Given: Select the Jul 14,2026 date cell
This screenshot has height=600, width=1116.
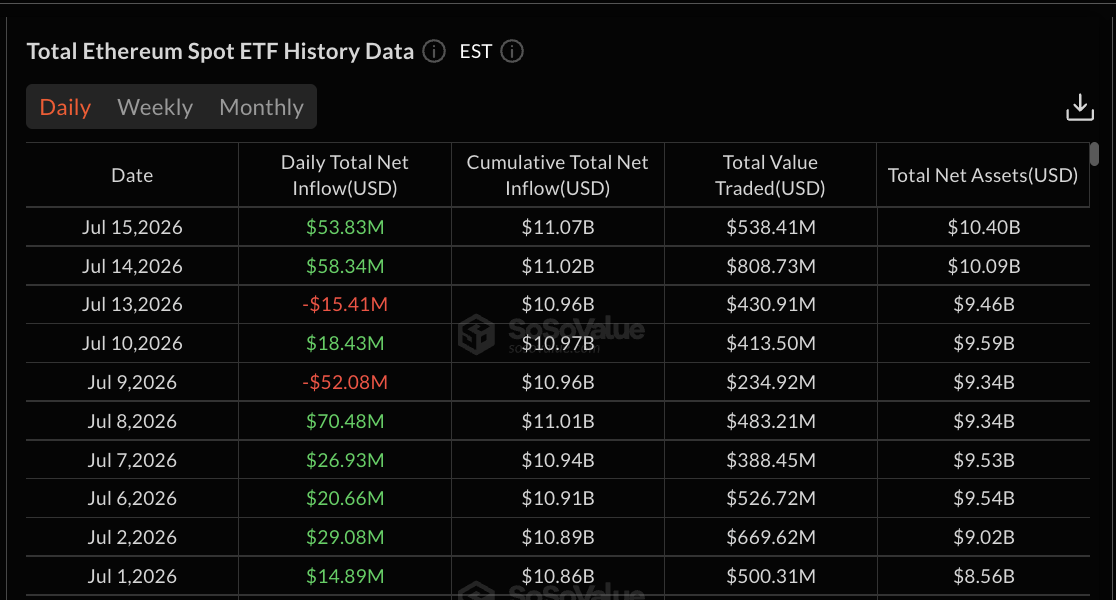Looking at the screenshot, I should click(132, 266).
